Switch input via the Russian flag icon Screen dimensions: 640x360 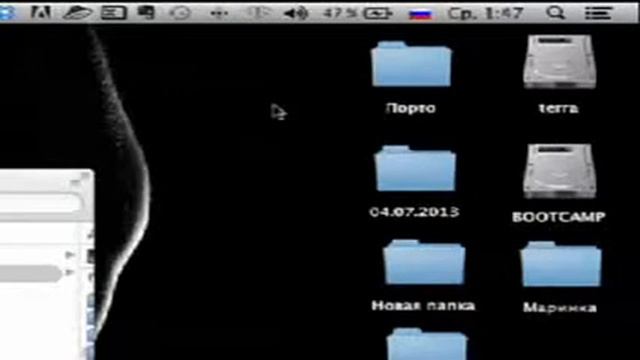[420, 14]
